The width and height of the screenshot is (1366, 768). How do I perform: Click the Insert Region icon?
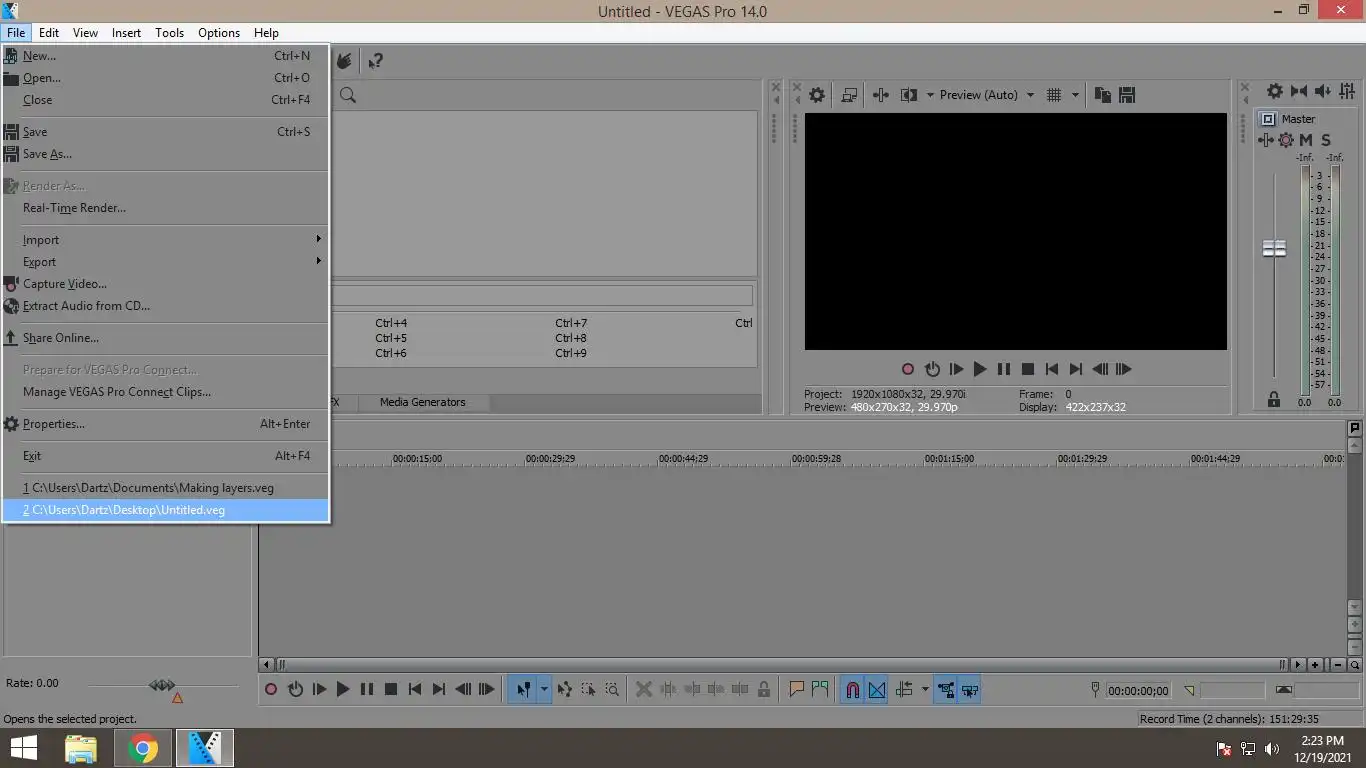coord(820,689)
